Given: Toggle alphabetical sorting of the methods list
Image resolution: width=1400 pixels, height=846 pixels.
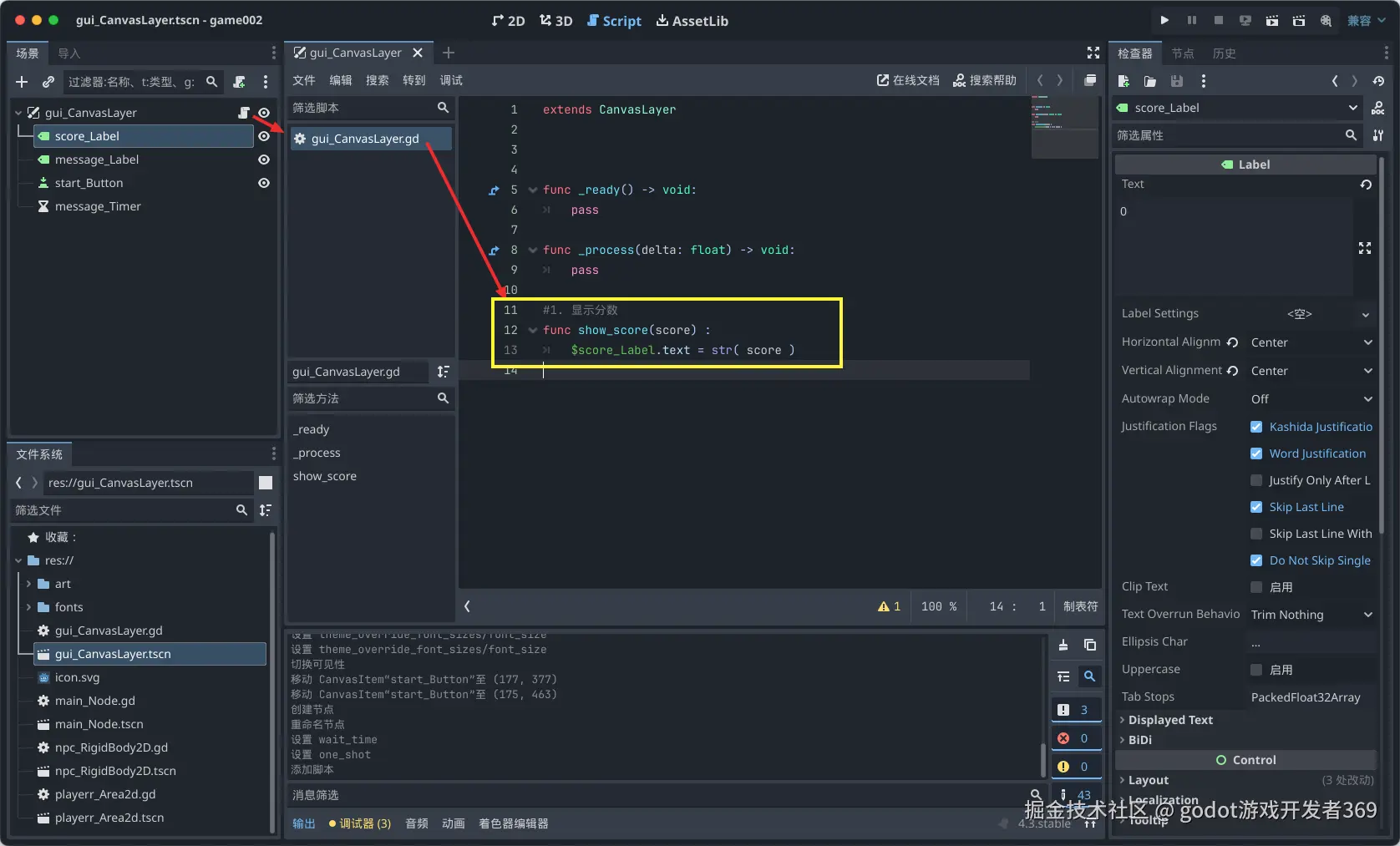Looking at the screenshot, I should click(x=443, y=372).
